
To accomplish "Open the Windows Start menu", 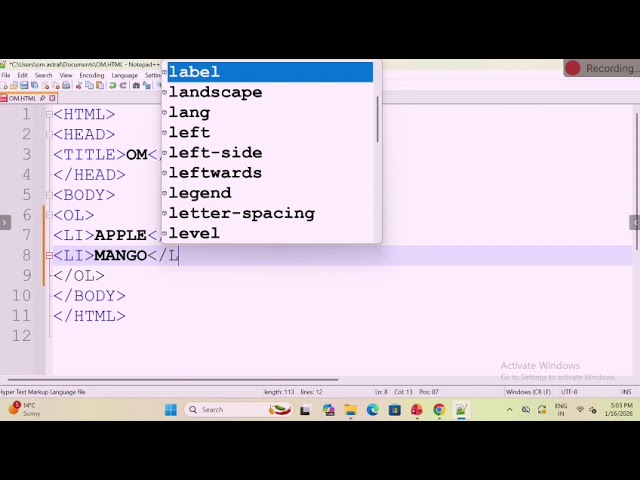I will tap(171, 409).
